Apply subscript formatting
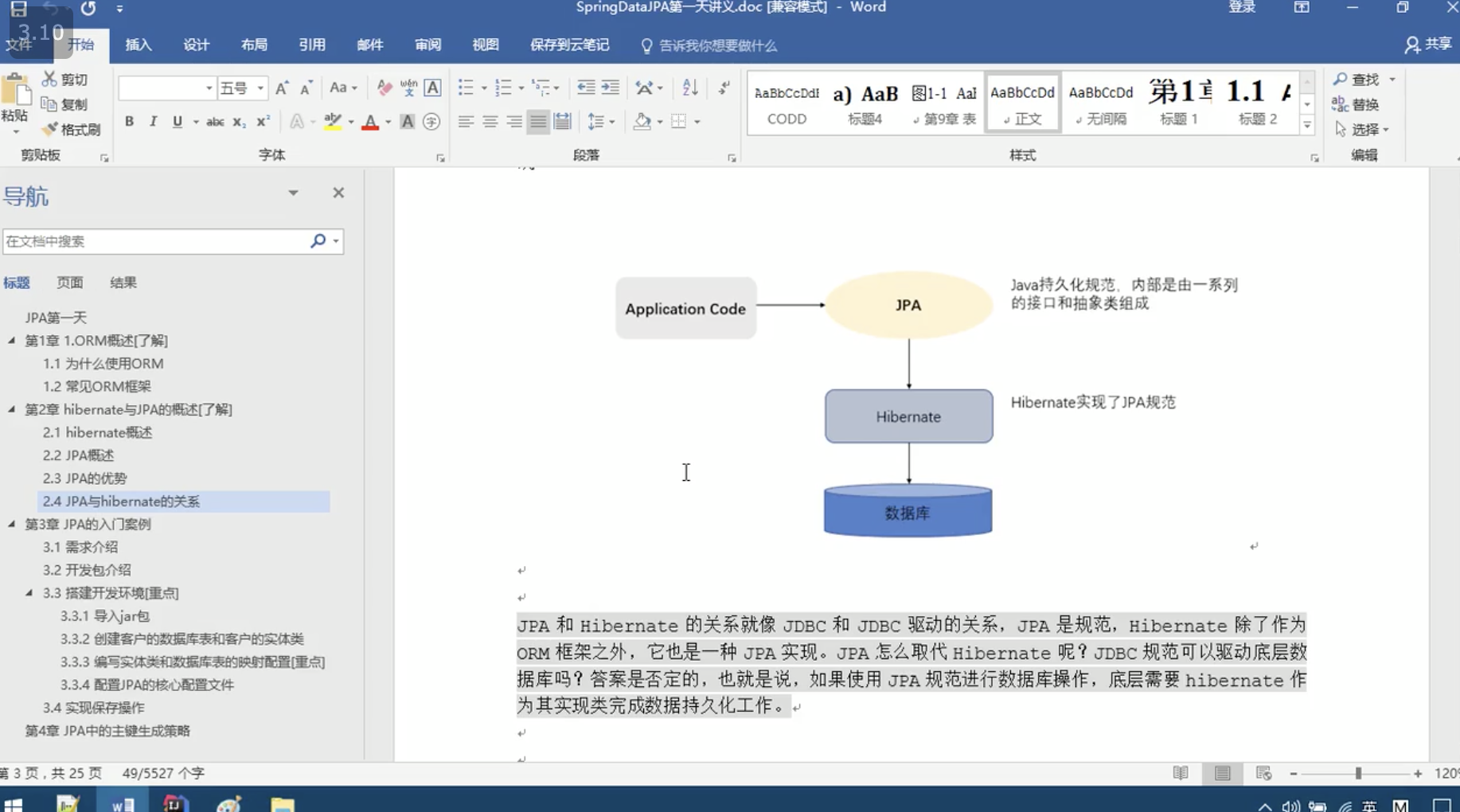 pyautogui.click(x=239, y=122)
